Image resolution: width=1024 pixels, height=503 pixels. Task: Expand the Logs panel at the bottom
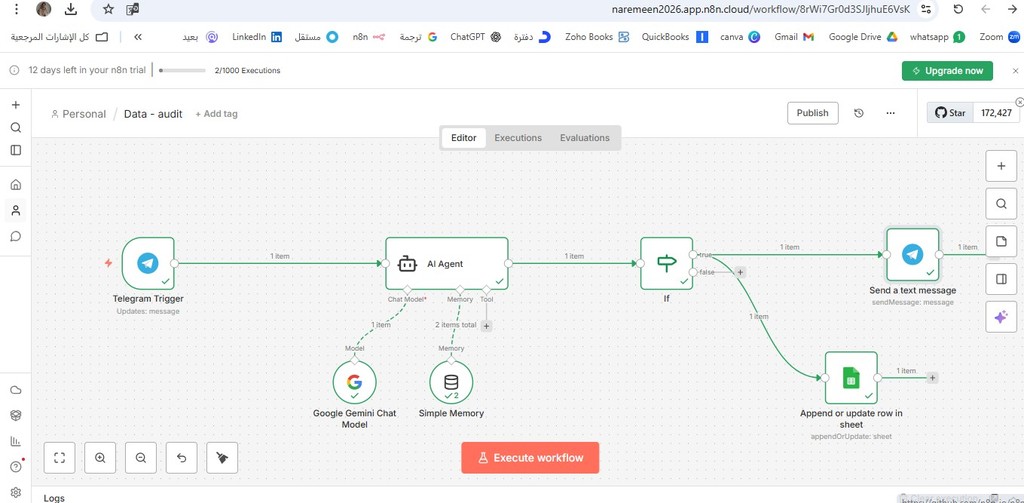point(54,497)
